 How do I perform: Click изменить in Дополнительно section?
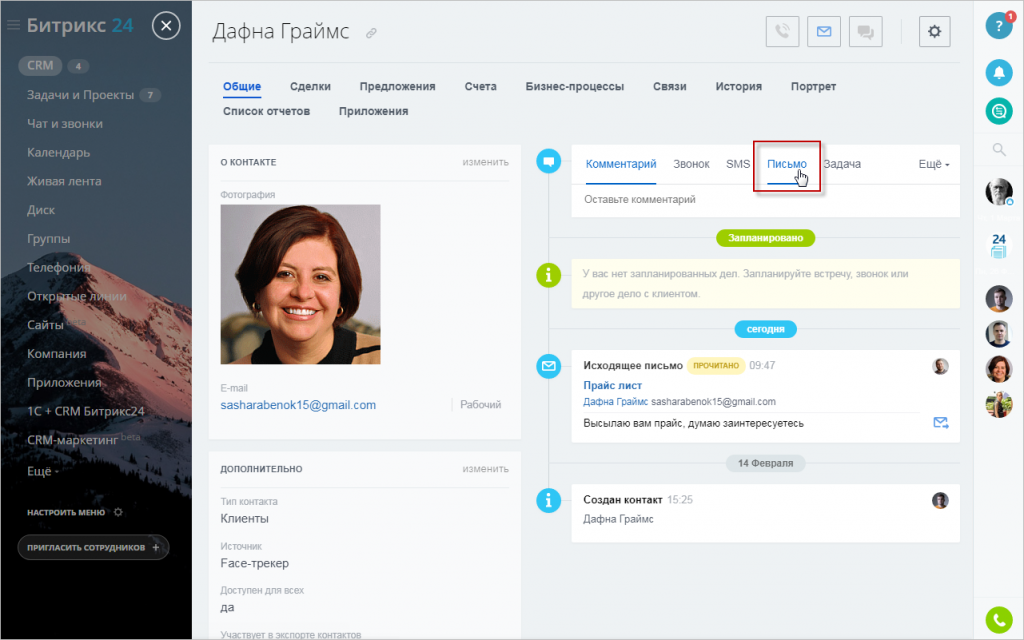click(485, 469)
